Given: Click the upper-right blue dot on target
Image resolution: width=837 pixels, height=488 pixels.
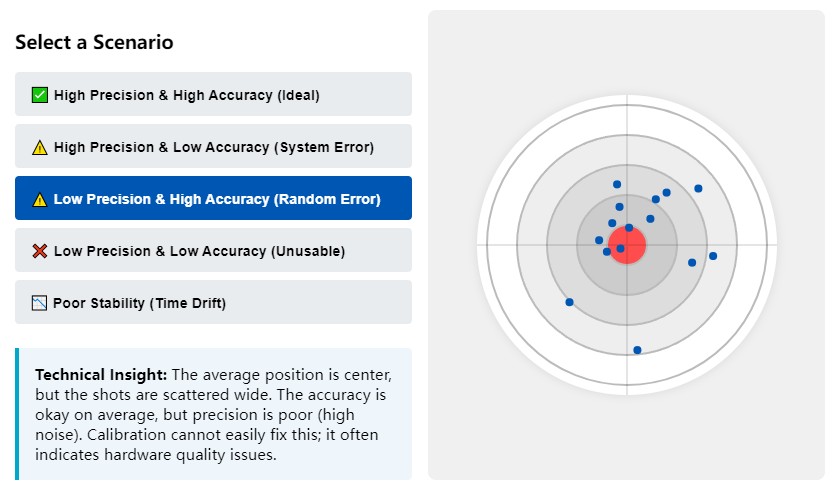Looking at the screenshot, I should [x=698, y=188].
